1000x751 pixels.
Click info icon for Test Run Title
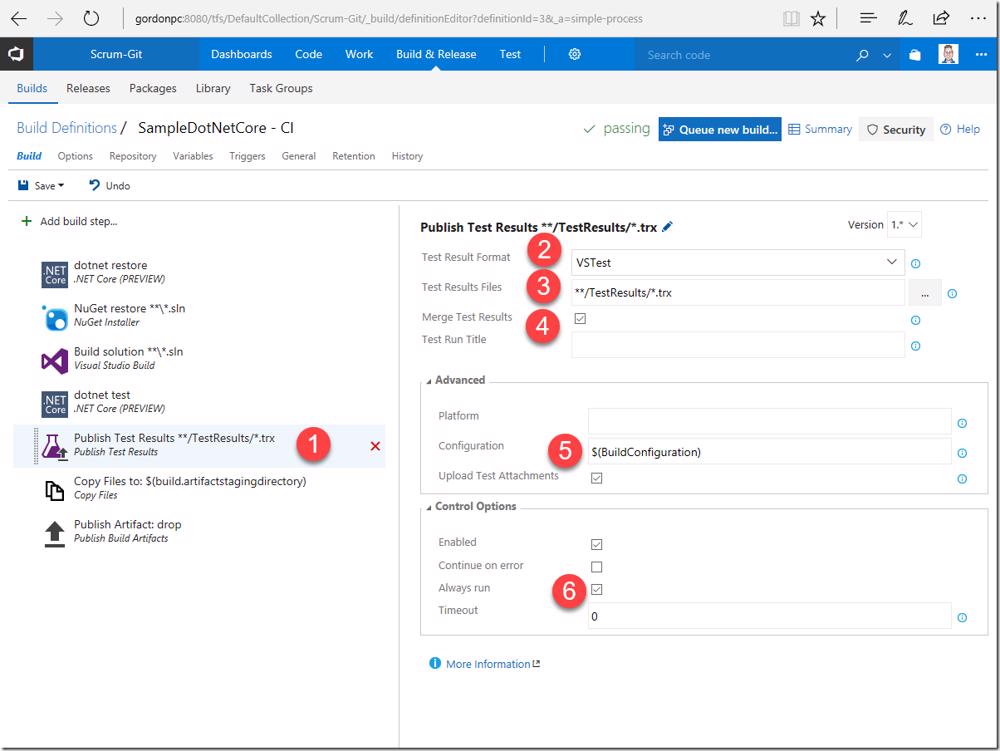[915, 346]
